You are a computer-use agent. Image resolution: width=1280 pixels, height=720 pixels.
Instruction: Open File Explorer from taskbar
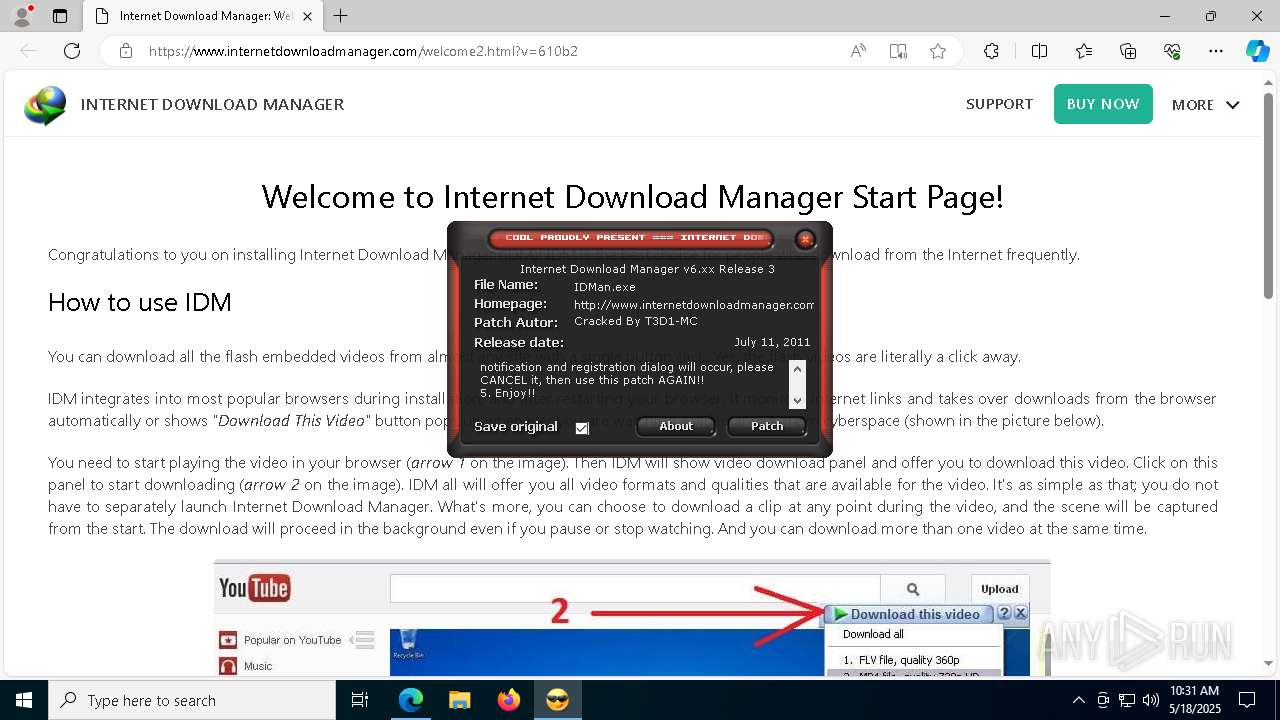pyautogui.click(x=459, y=700)
